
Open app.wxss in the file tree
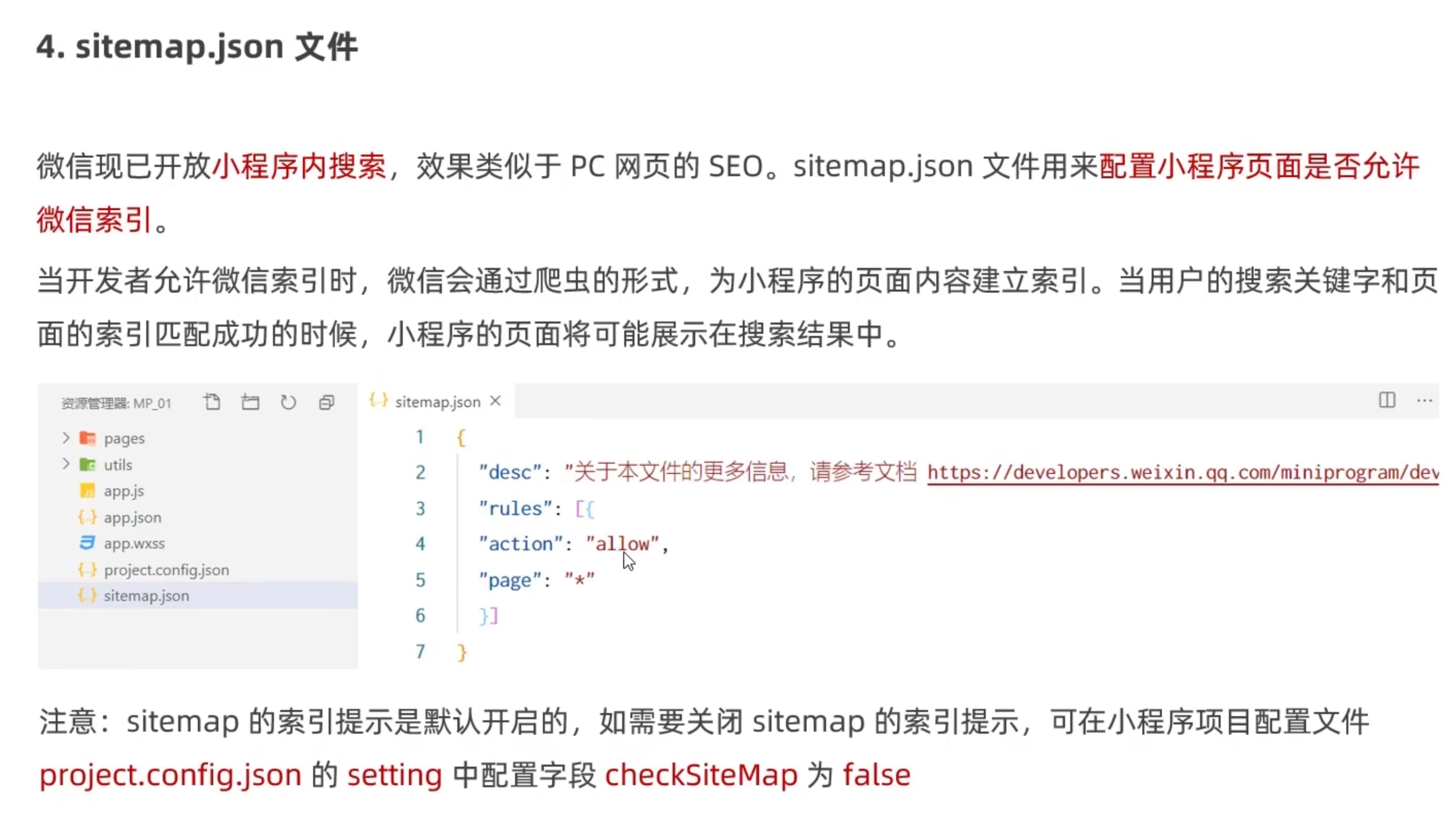(x=134, y=544)
